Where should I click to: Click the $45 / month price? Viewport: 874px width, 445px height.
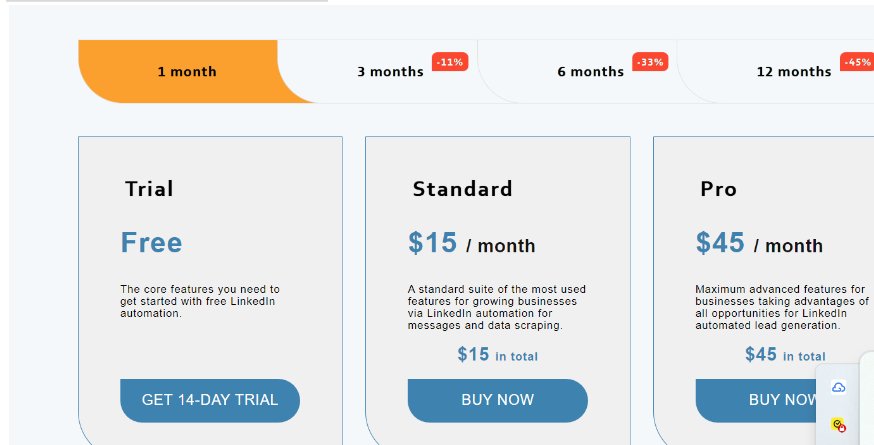point(759,243)
